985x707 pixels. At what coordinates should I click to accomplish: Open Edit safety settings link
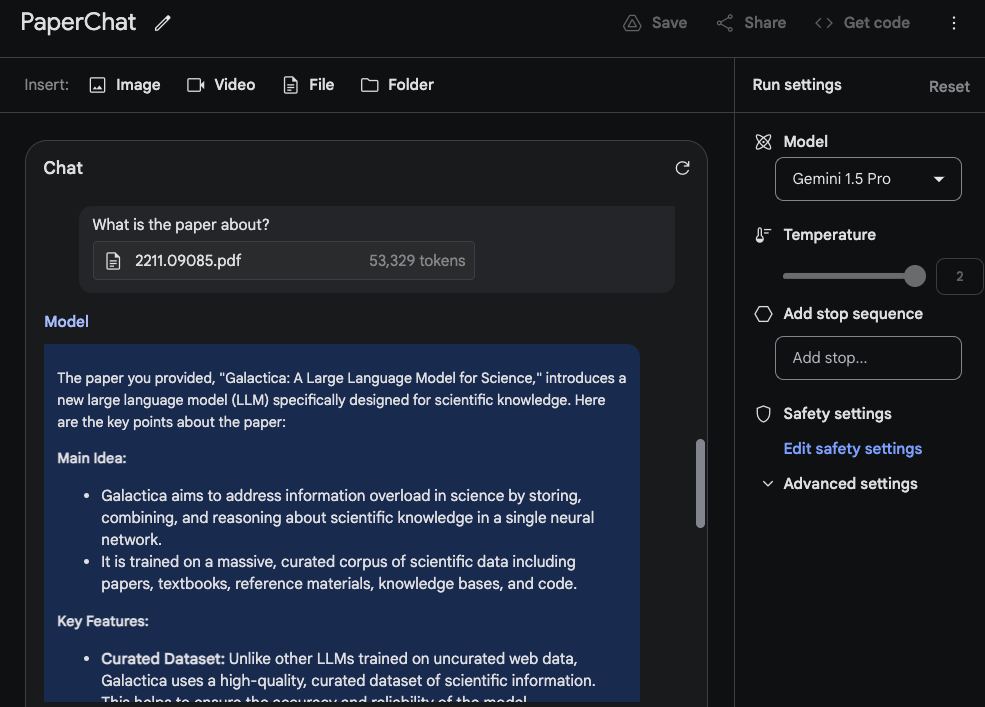click(852, 449)
